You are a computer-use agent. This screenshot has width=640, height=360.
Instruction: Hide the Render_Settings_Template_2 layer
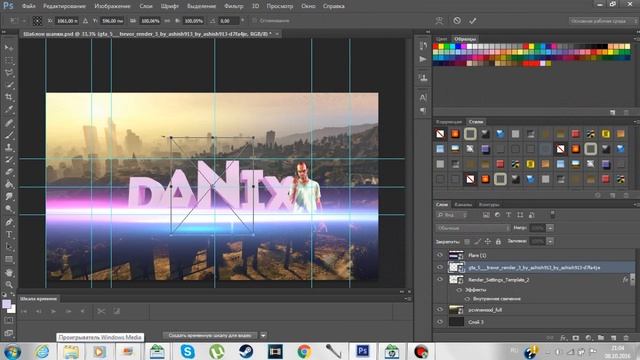pos(440,280)
